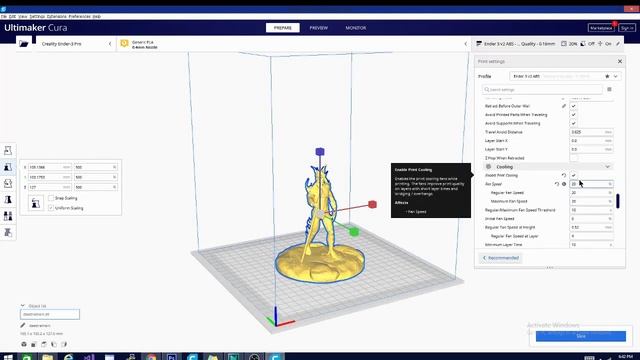Revert Enable Print Cooling with its undo arrow
The image size is (640, 360).
pos(564,176)
